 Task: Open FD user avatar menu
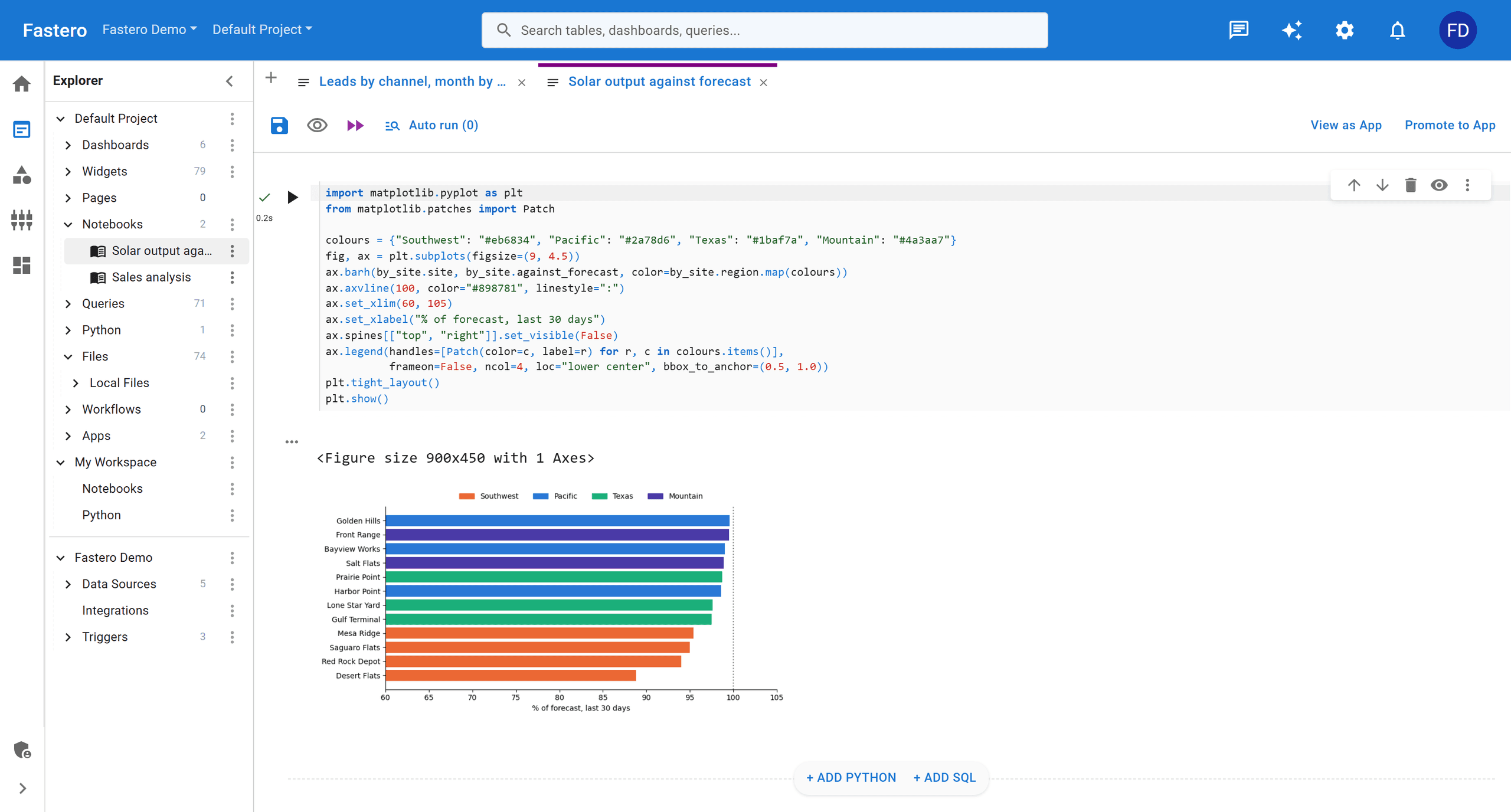click(1458, 30)
